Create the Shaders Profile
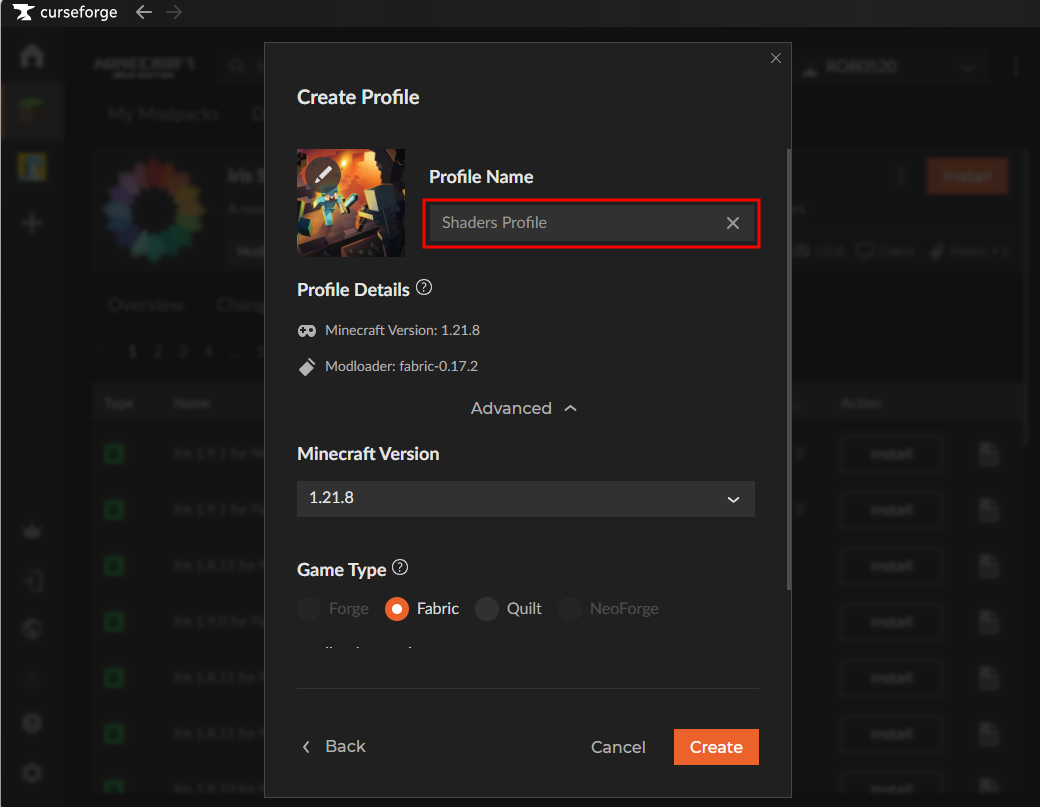The height and width of the screenshot is (807, 1040). (x=716, y=747)
